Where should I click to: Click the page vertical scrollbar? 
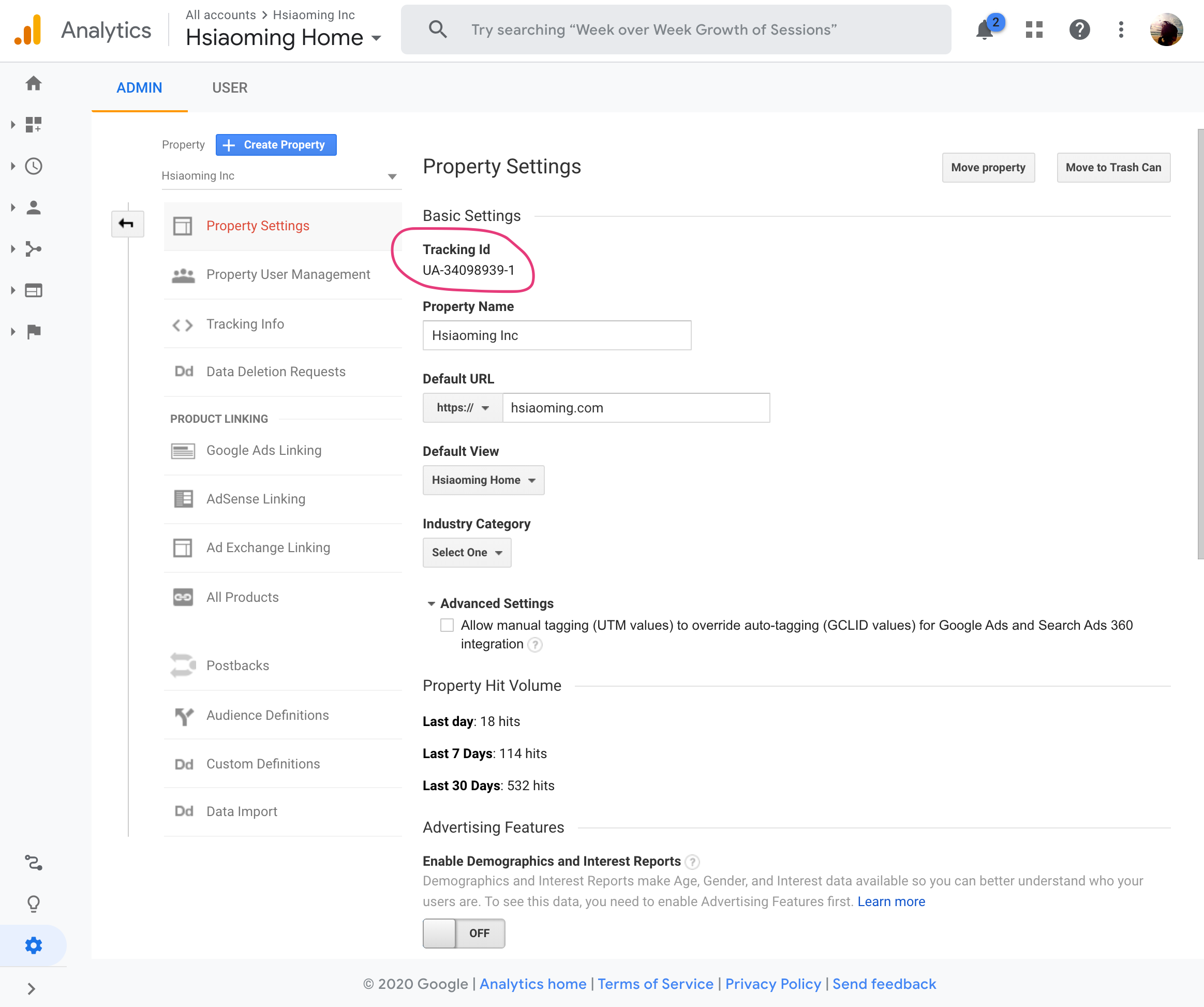pyautogui.click(x=1200, y=344)
